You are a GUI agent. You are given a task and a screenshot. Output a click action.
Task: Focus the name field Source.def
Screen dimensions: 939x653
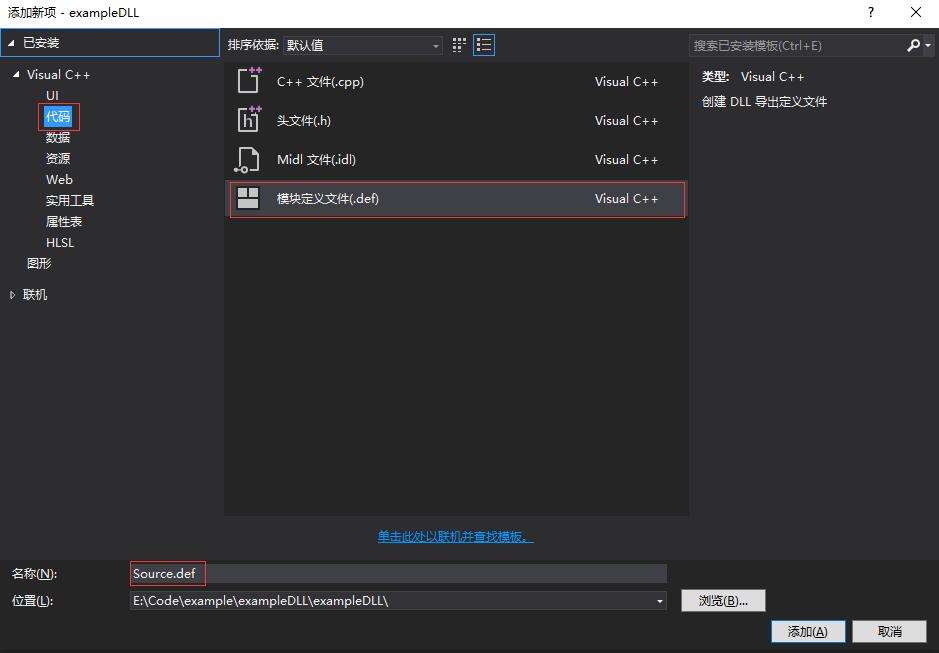(x=398, y=573)
